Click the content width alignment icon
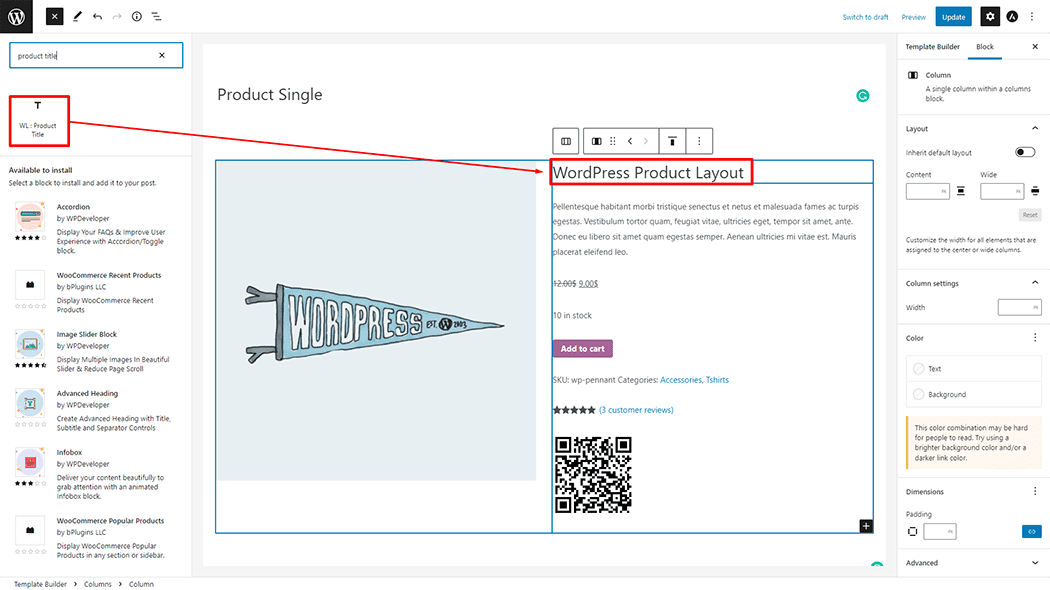The height and width of the screenshot is (590, 1050). (x=961, y=192)
